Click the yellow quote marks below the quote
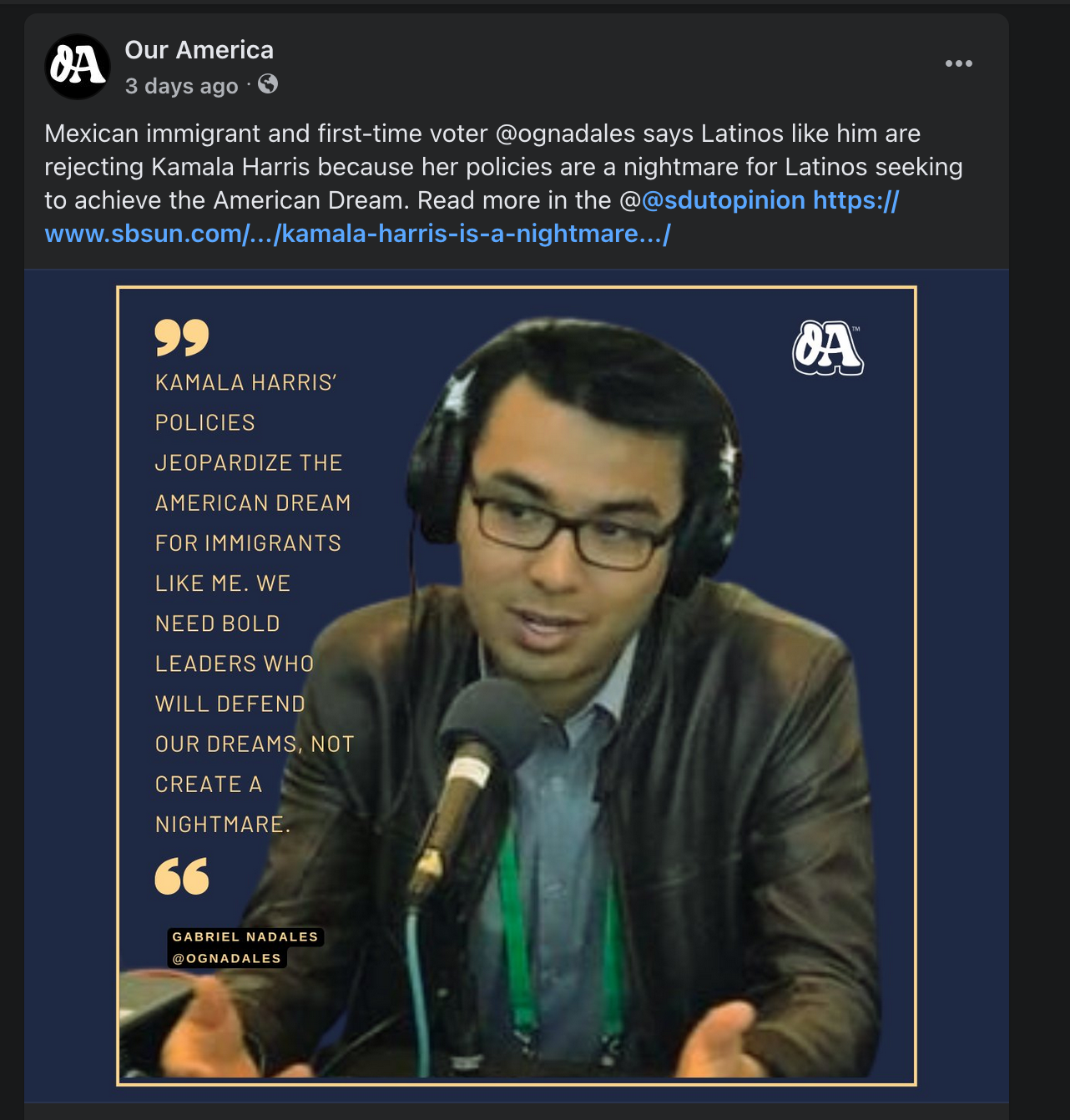The width and height of the screenshot is (1070, 1120). click(182, 876)
